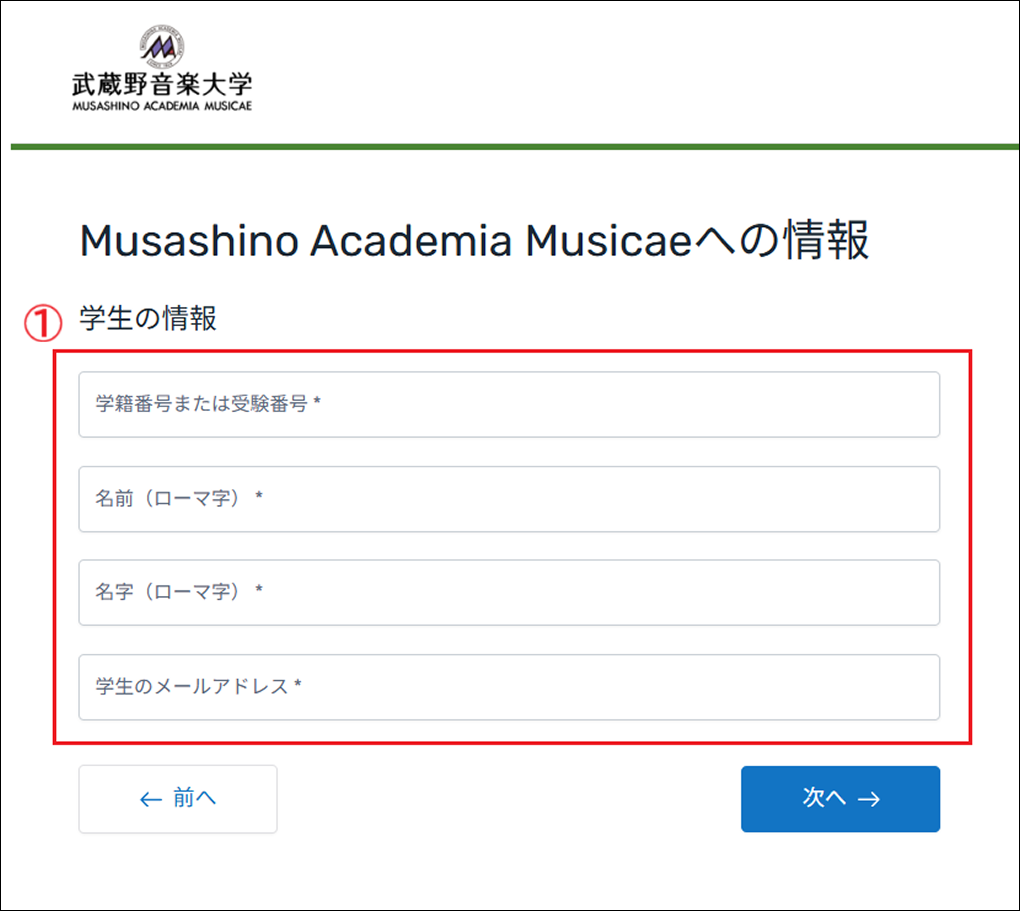Click the asterisk after 学籍番号または受験番号

(x=316, y=404)
